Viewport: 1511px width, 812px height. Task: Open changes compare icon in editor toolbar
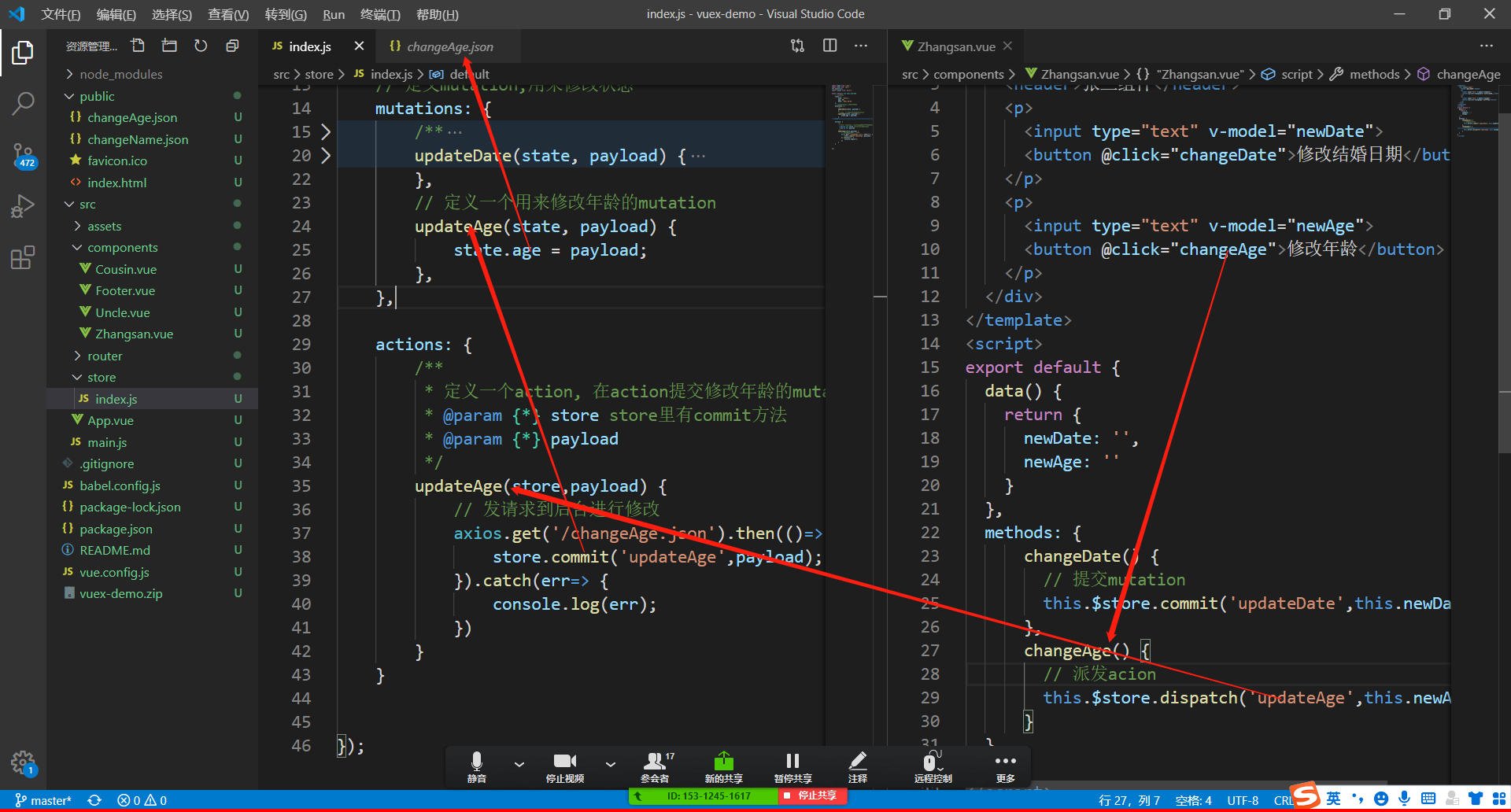(x=797, y=46)
